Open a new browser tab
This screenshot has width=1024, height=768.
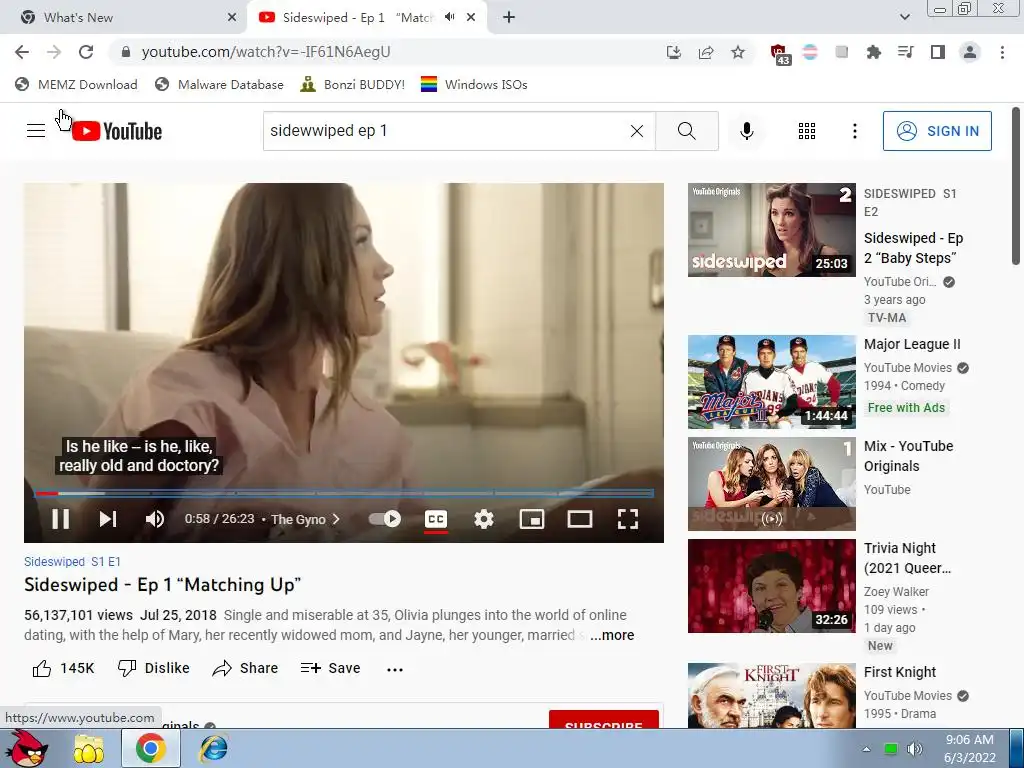[x=509, y=18]
